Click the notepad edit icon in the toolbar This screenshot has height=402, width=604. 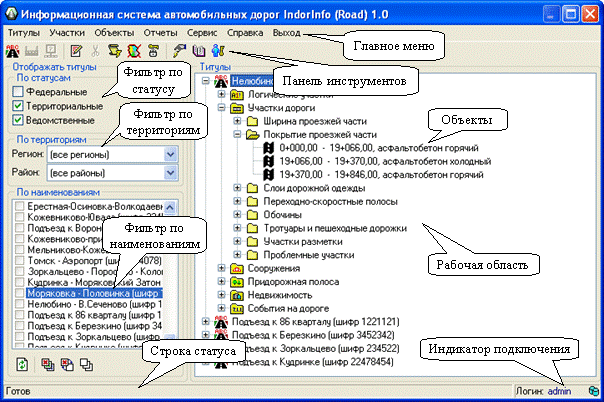pos(76,51)
